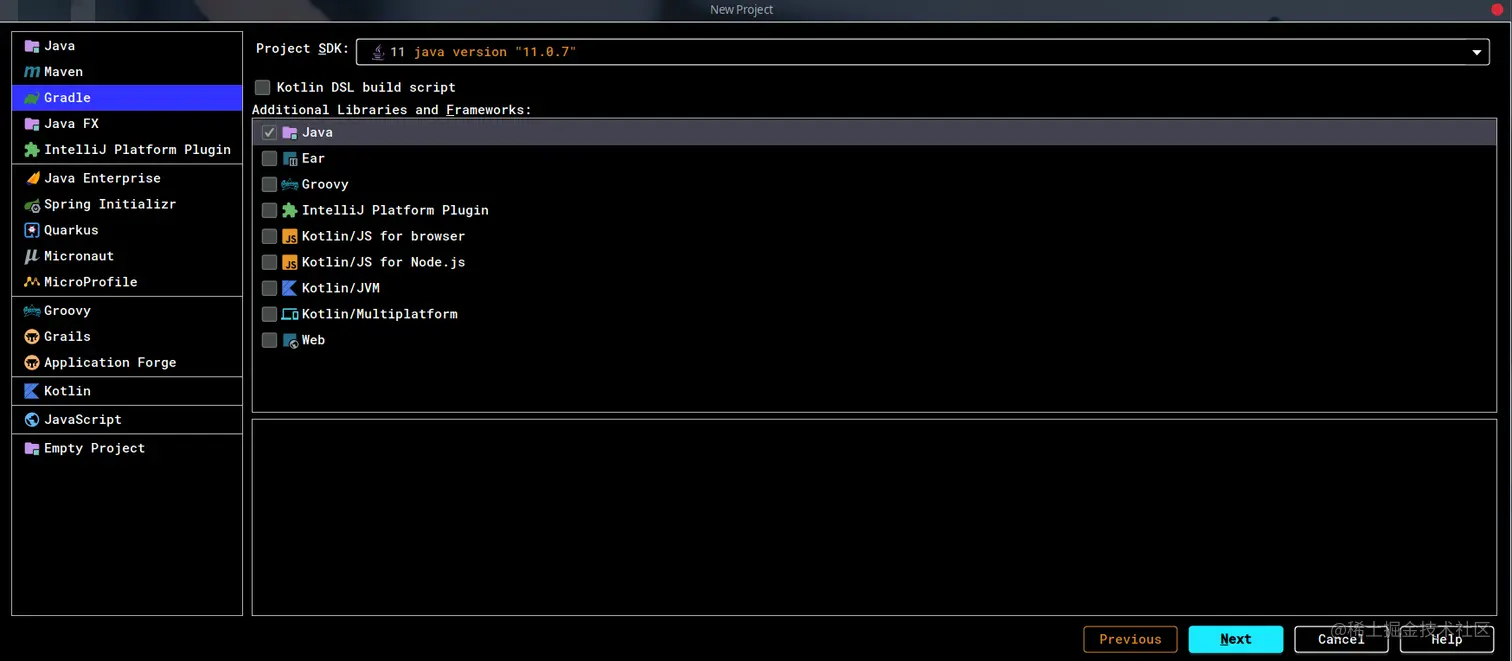Click the Spring Initializr icon
The height and width of the screenshot is (661, 1512).
[32, 204]
